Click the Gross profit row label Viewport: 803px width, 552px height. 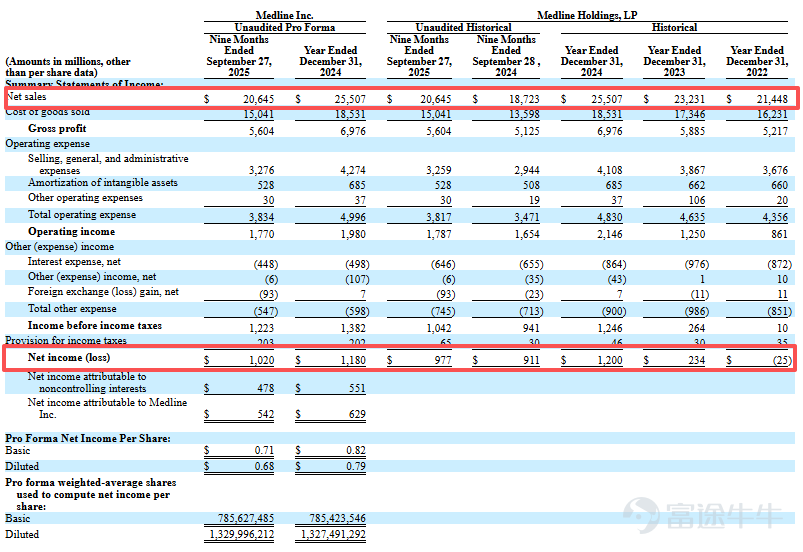[x=57, y=129]
